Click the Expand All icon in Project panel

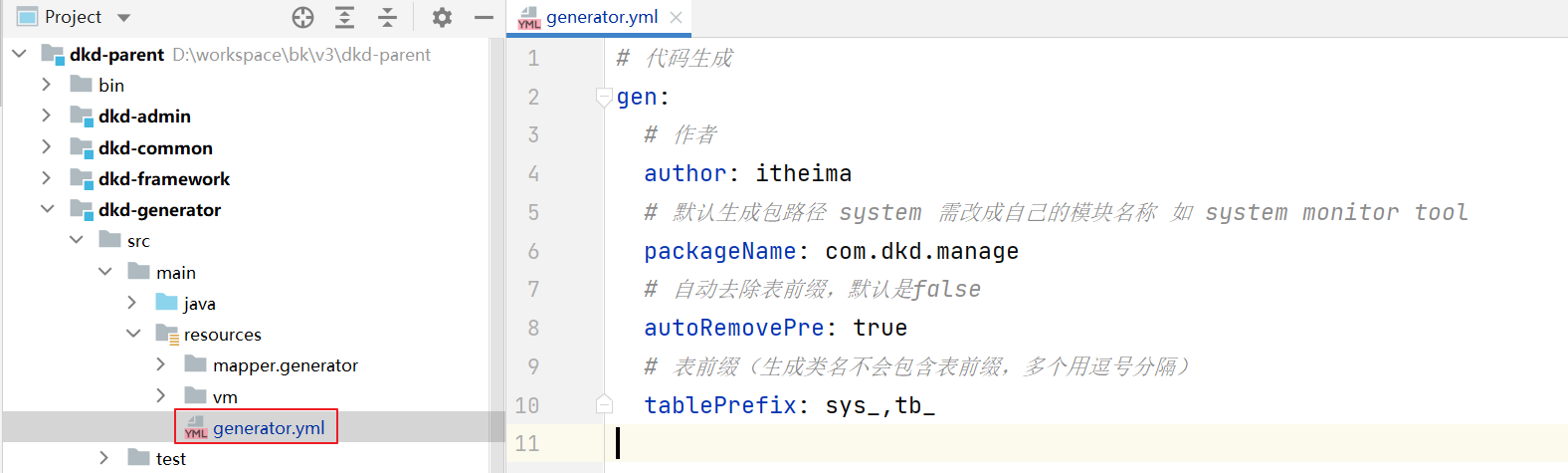(x=344, y=17)
